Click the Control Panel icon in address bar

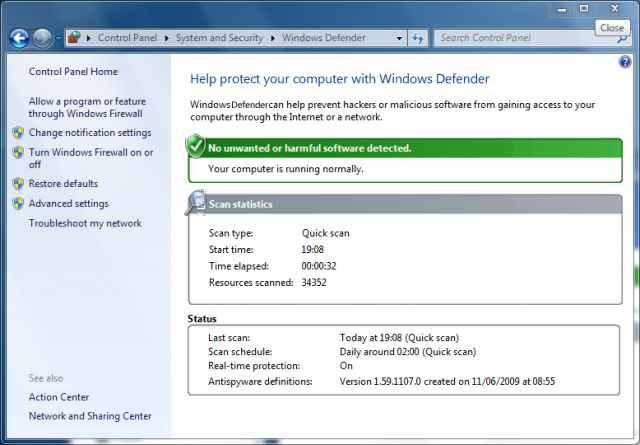coord(75,38)
